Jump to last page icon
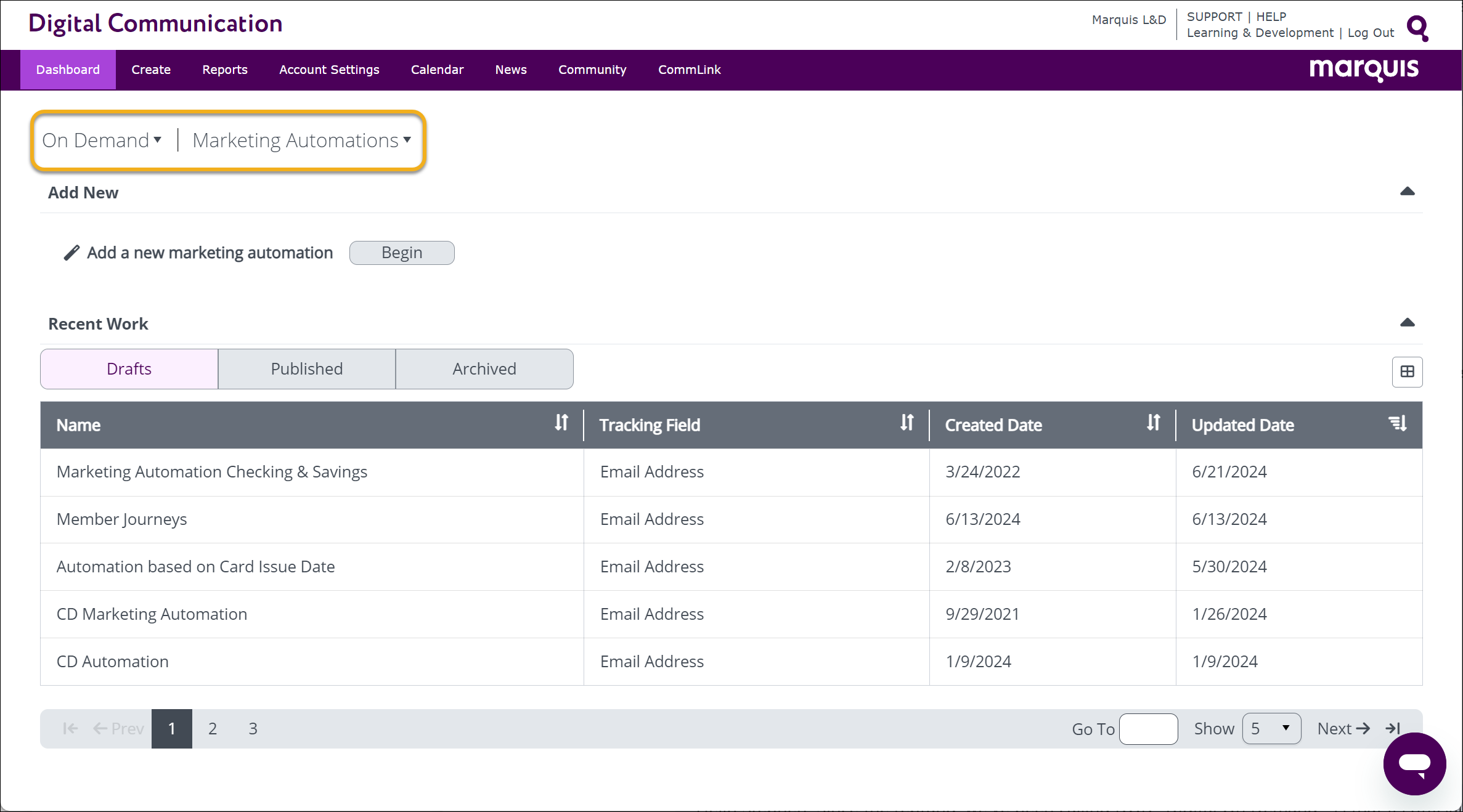Screen dimensions: 1463x812 click(1393, 729)
